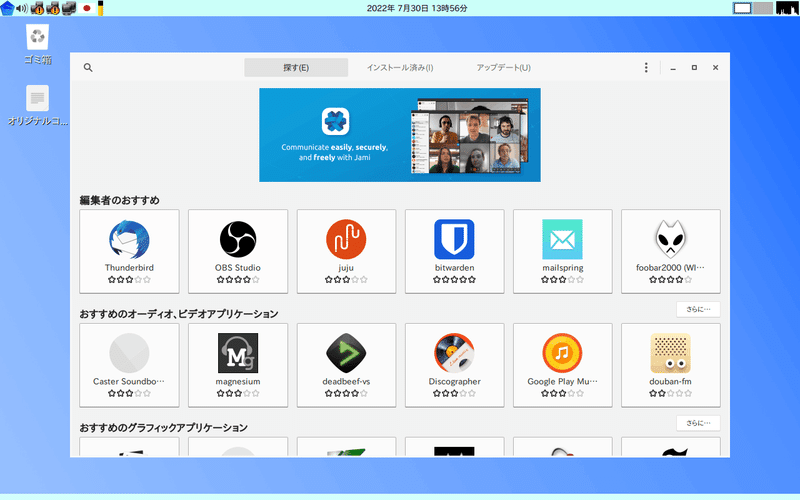This screenshot has width=800, height=500.
Task: Open the Google Play Music icon
Action: click(562, 353)
